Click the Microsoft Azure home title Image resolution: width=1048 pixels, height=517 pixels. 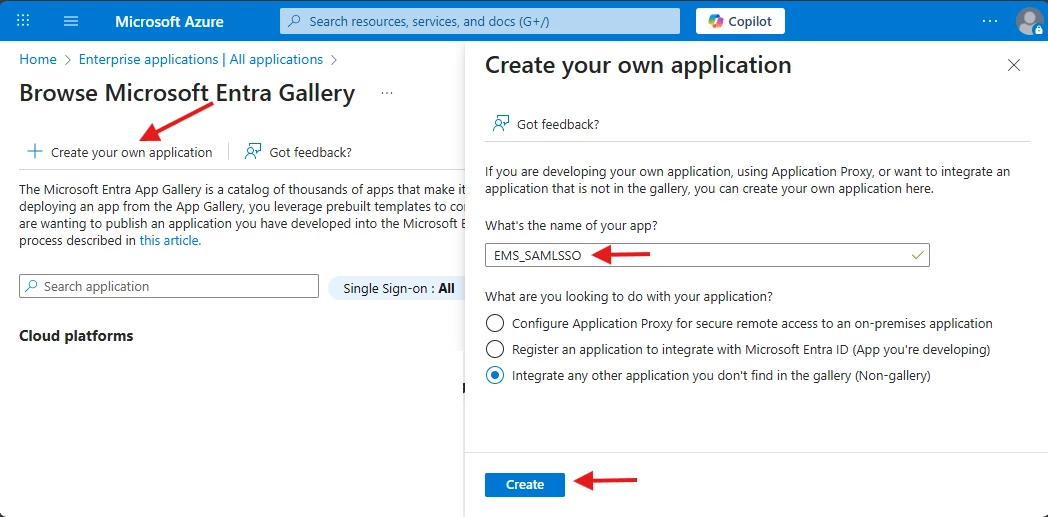(x=169, y=21)
